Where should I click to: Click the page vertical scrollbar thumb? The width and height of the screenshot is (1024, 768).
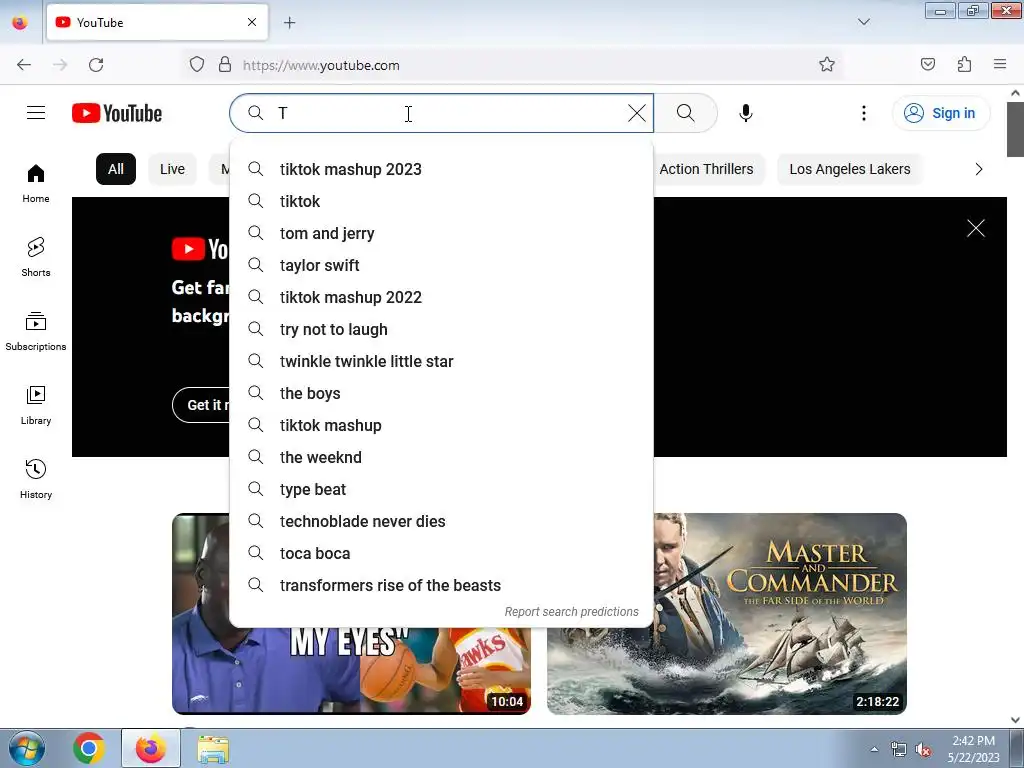(x=1015, y=130)
